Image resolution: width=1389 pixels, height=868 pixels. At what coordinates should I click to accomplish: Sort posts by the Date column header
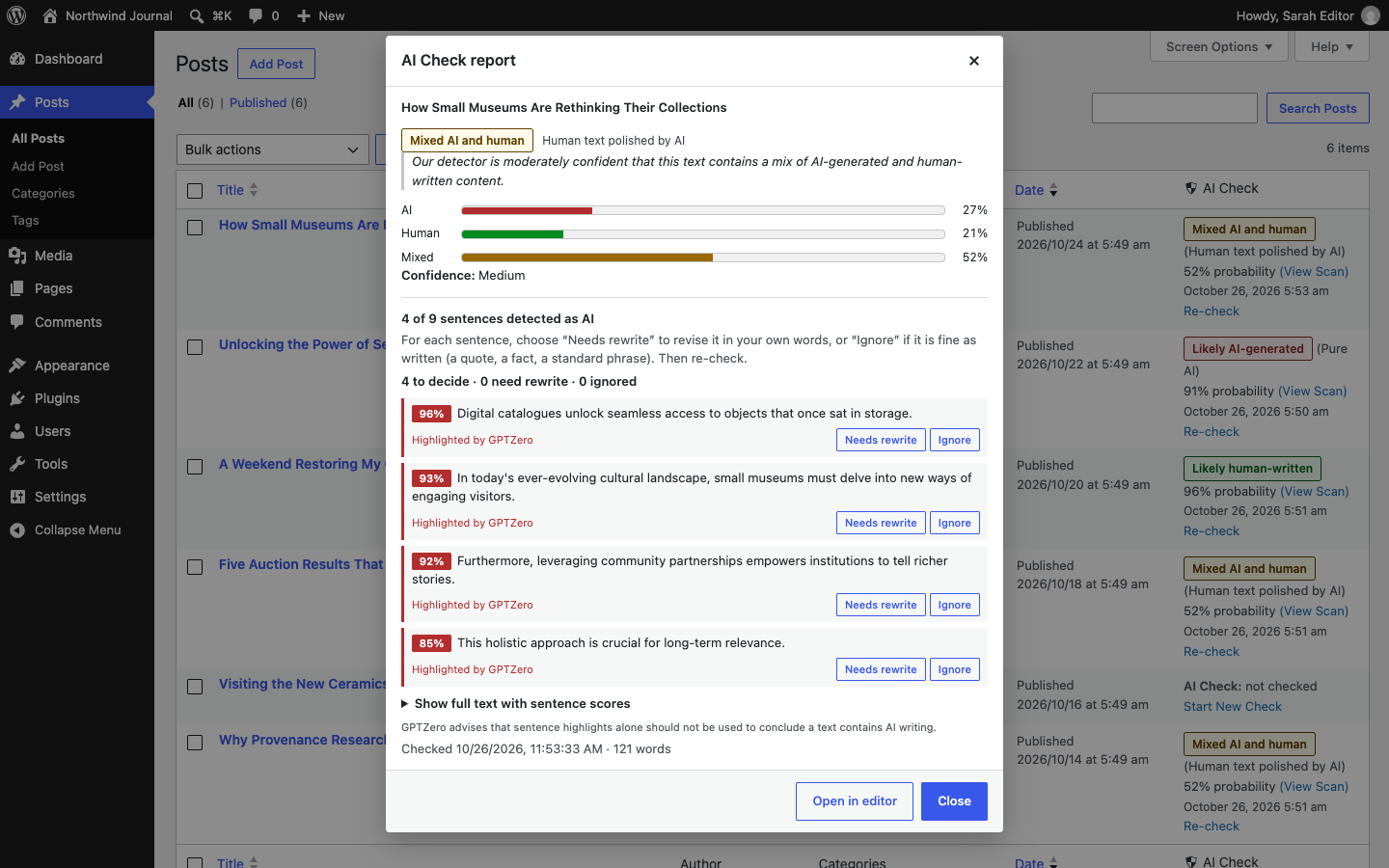1036,190
